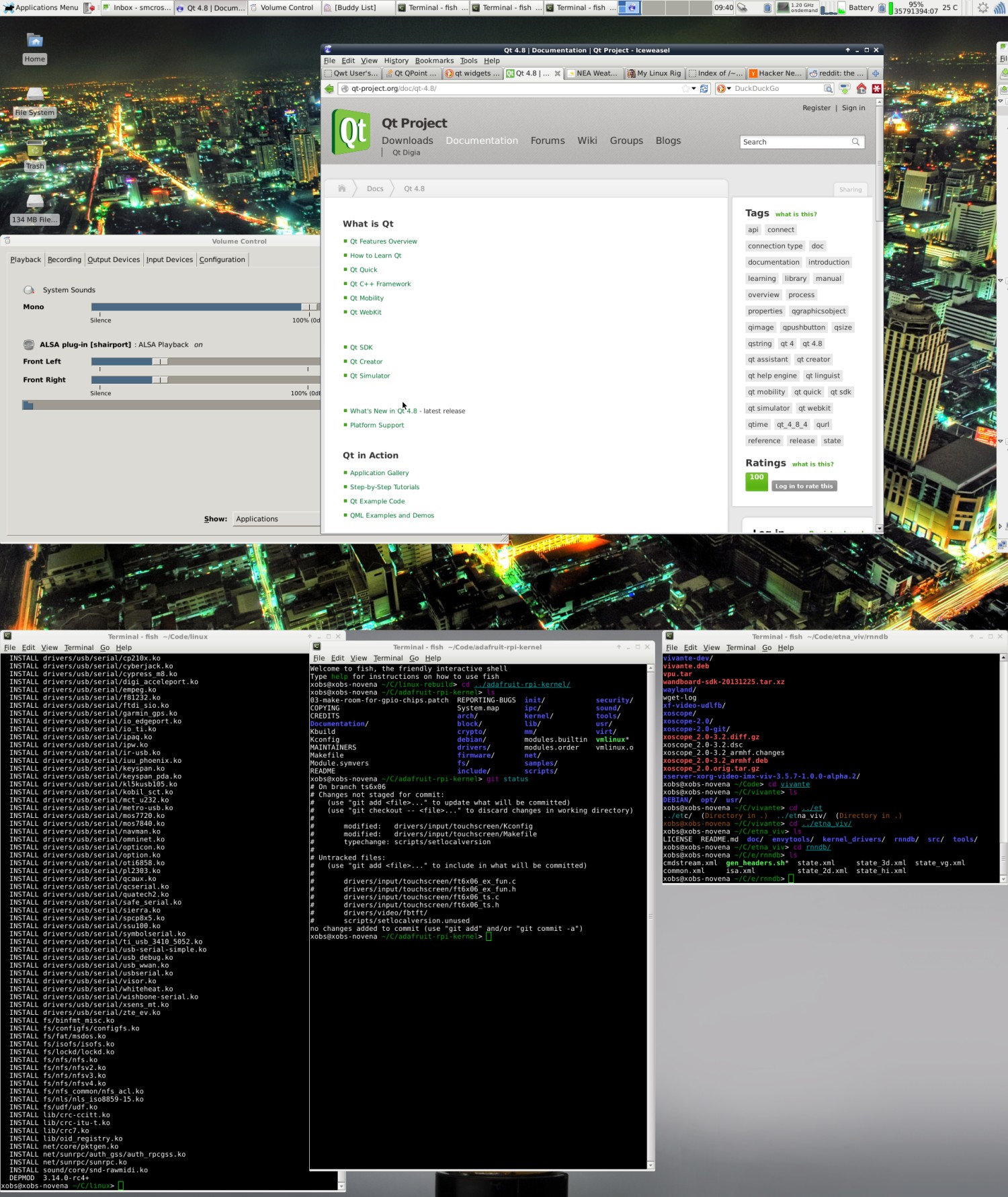Click the ALSA plug-in shairport icon
This screenshot has width=1008, height=1197.
coord(29,345)
